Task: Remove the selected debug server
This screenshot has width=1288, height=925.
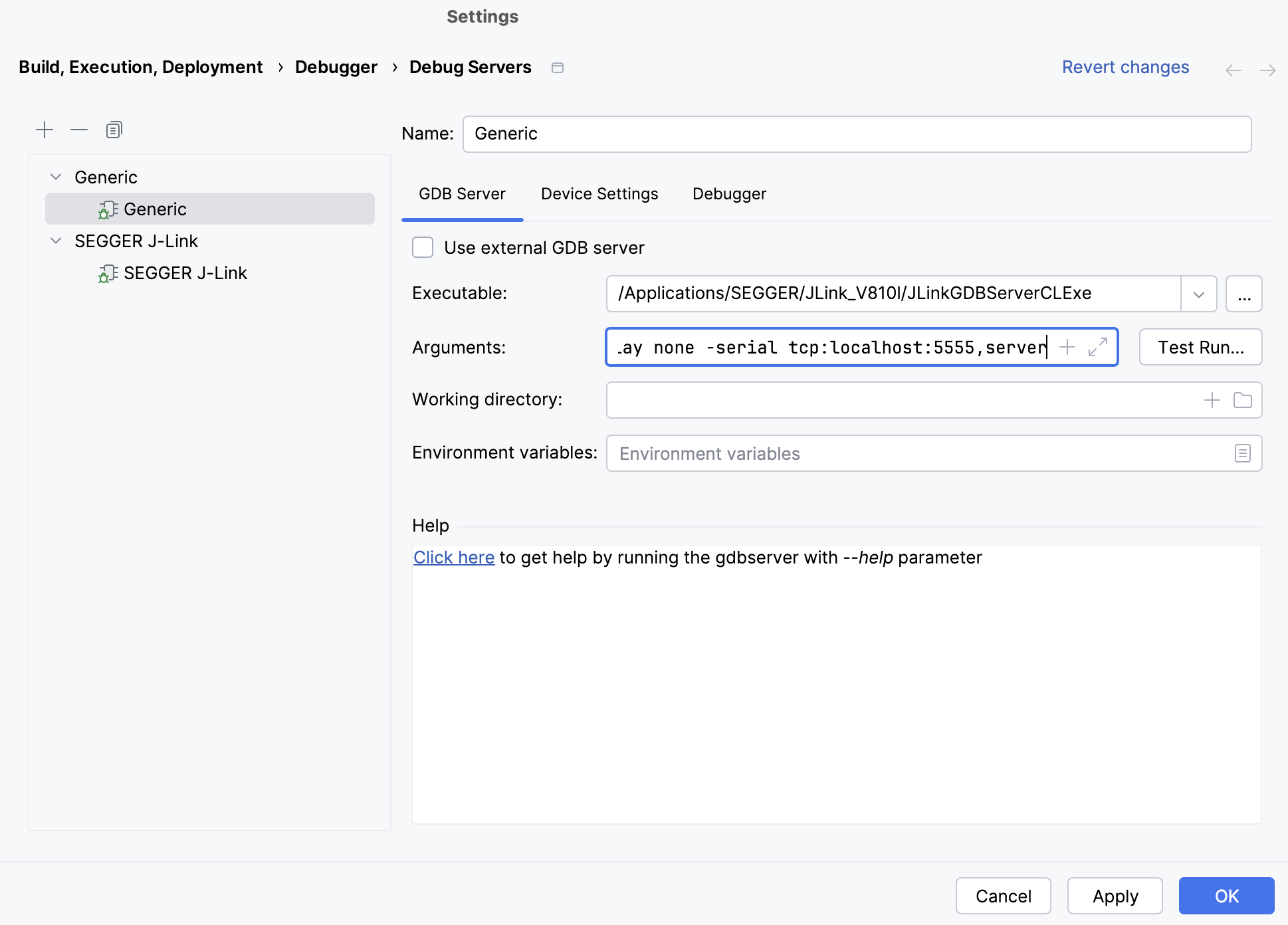Action: coord(78,130)
